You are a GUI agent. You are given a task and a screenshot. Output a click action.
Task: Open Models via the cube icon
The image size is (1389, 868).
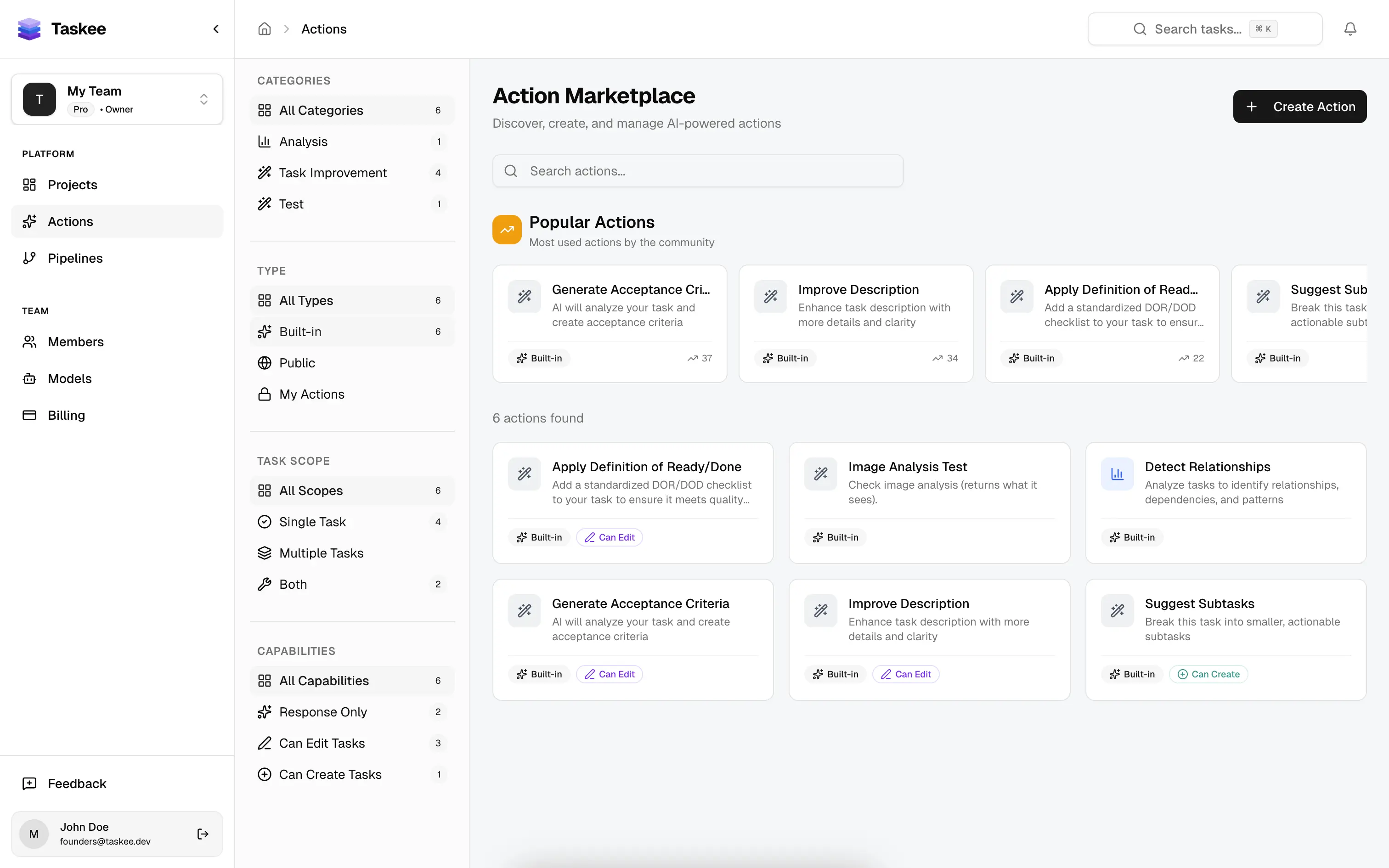tap(30, 378)
